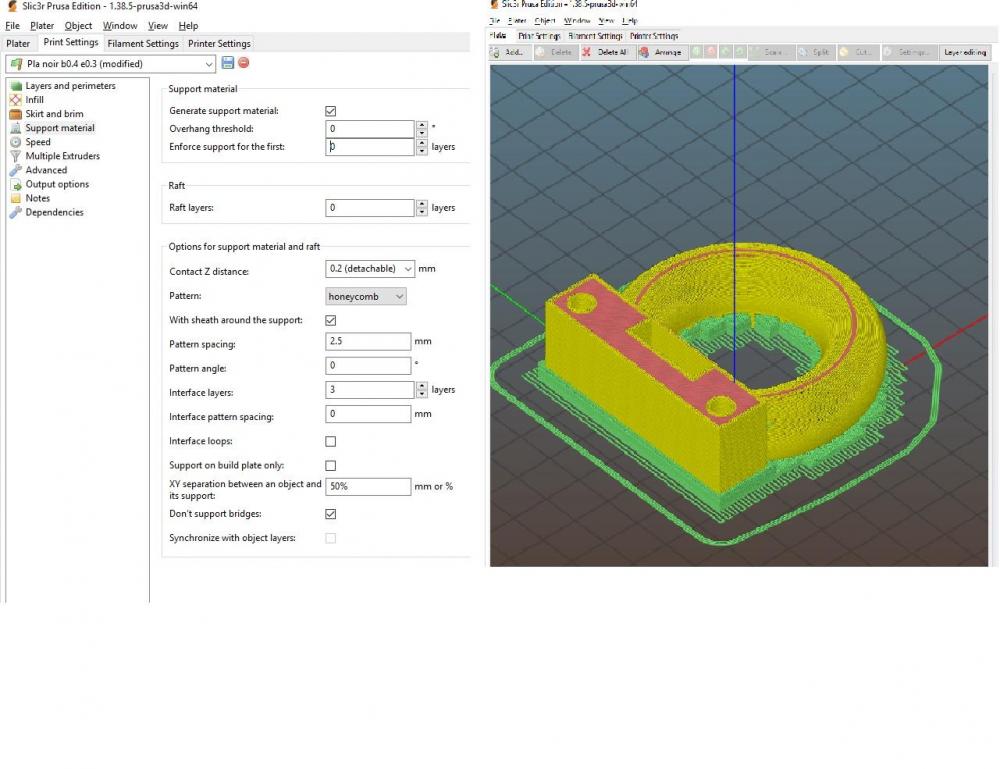Open the Object menu
1000x769 pixels.
pyautogui.click(x=78, y=26)
